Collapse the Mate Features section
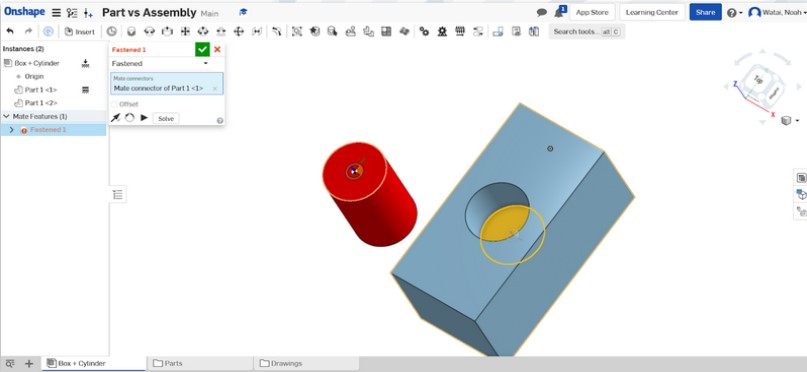Image resolution: width=807 pixels, height=372 pixels. click(6, 116)
